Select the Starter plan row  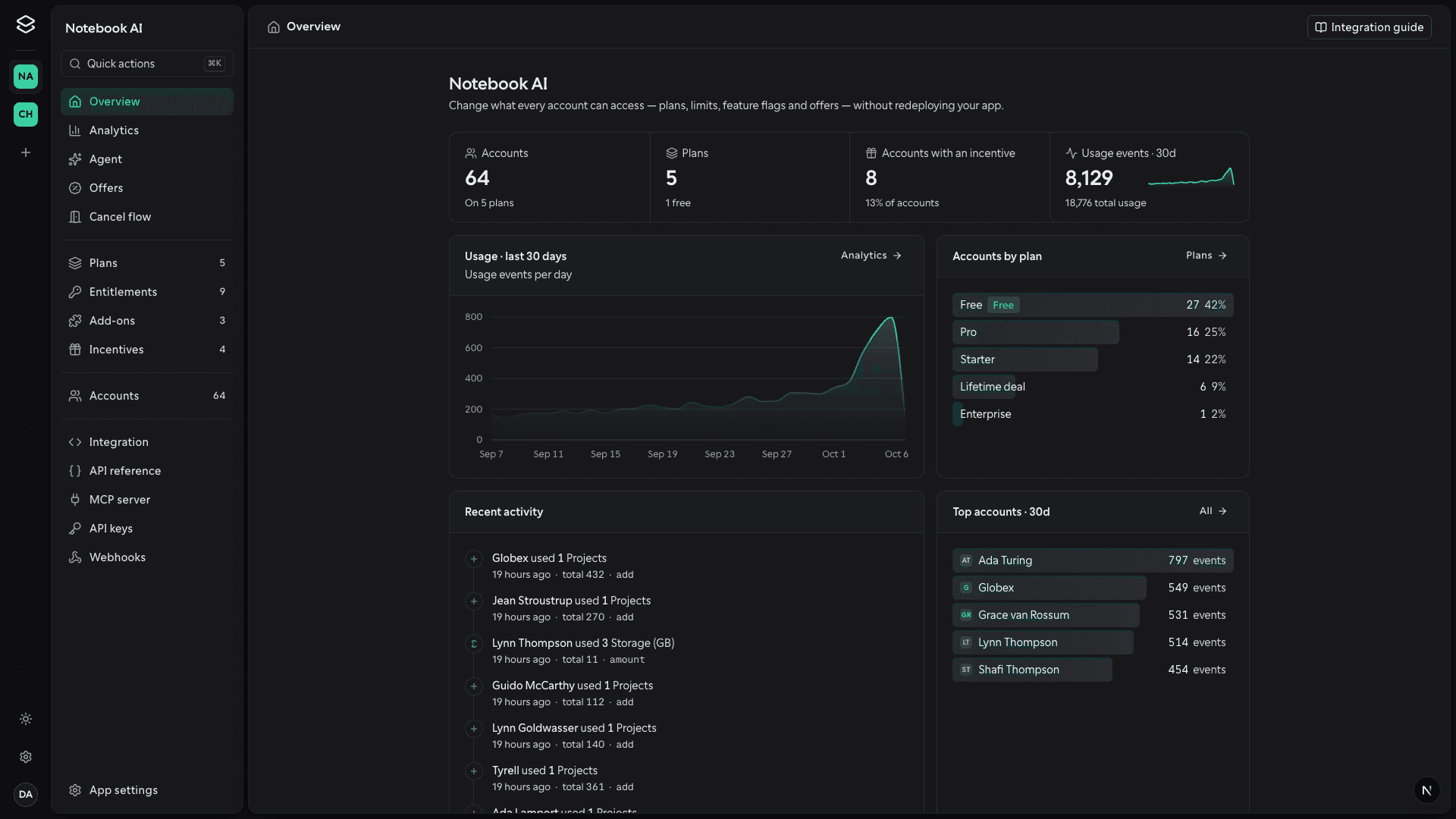click(x=1093, y=359)
